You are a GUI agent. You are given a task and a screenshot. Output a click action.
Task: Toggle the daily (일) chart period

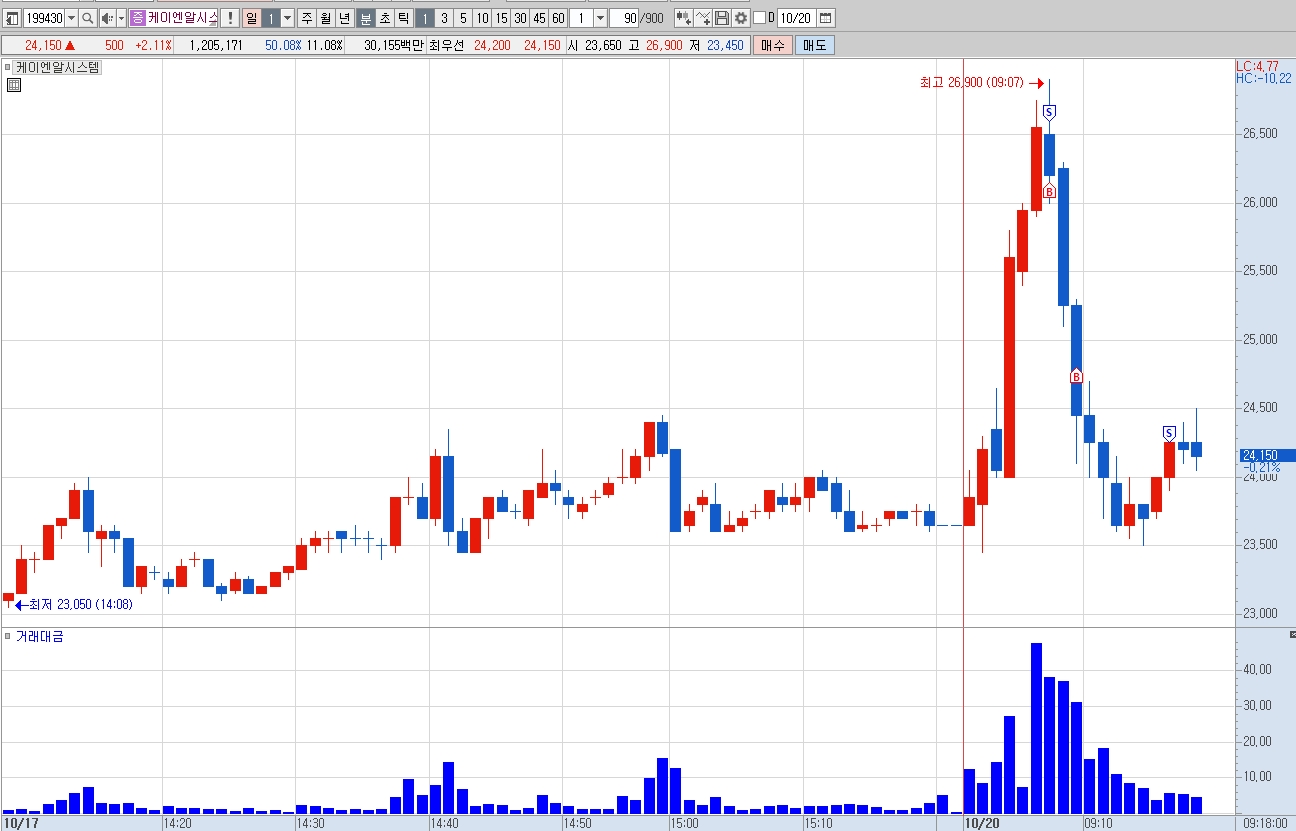(251, 18)
